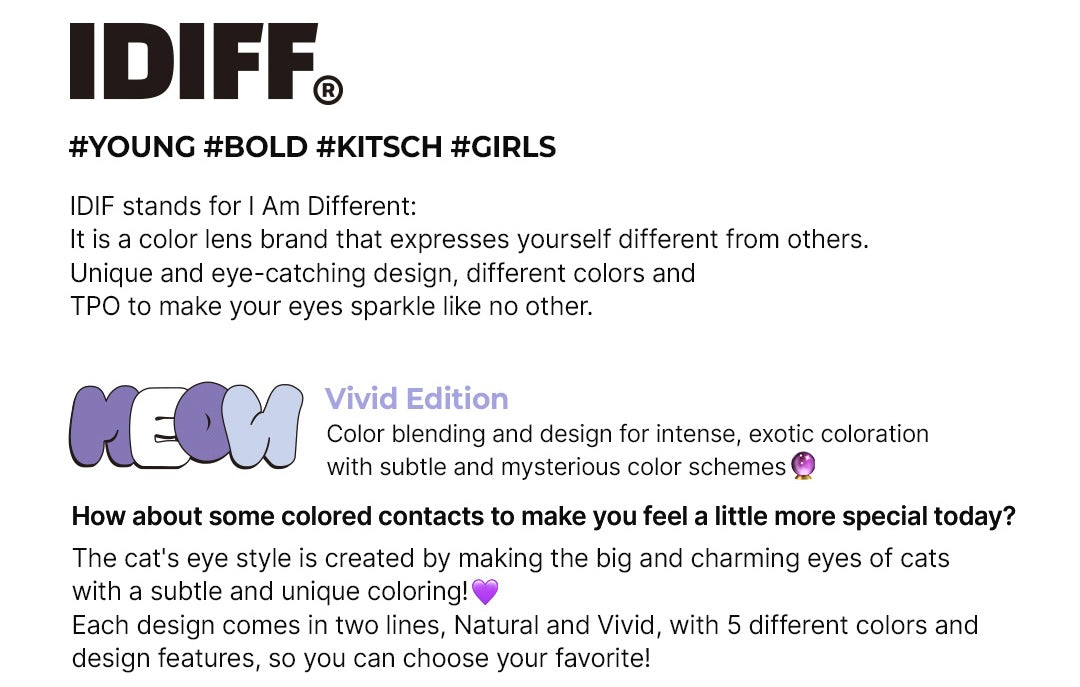Click the 'Color blending and design' description

(x=627, y=433)
